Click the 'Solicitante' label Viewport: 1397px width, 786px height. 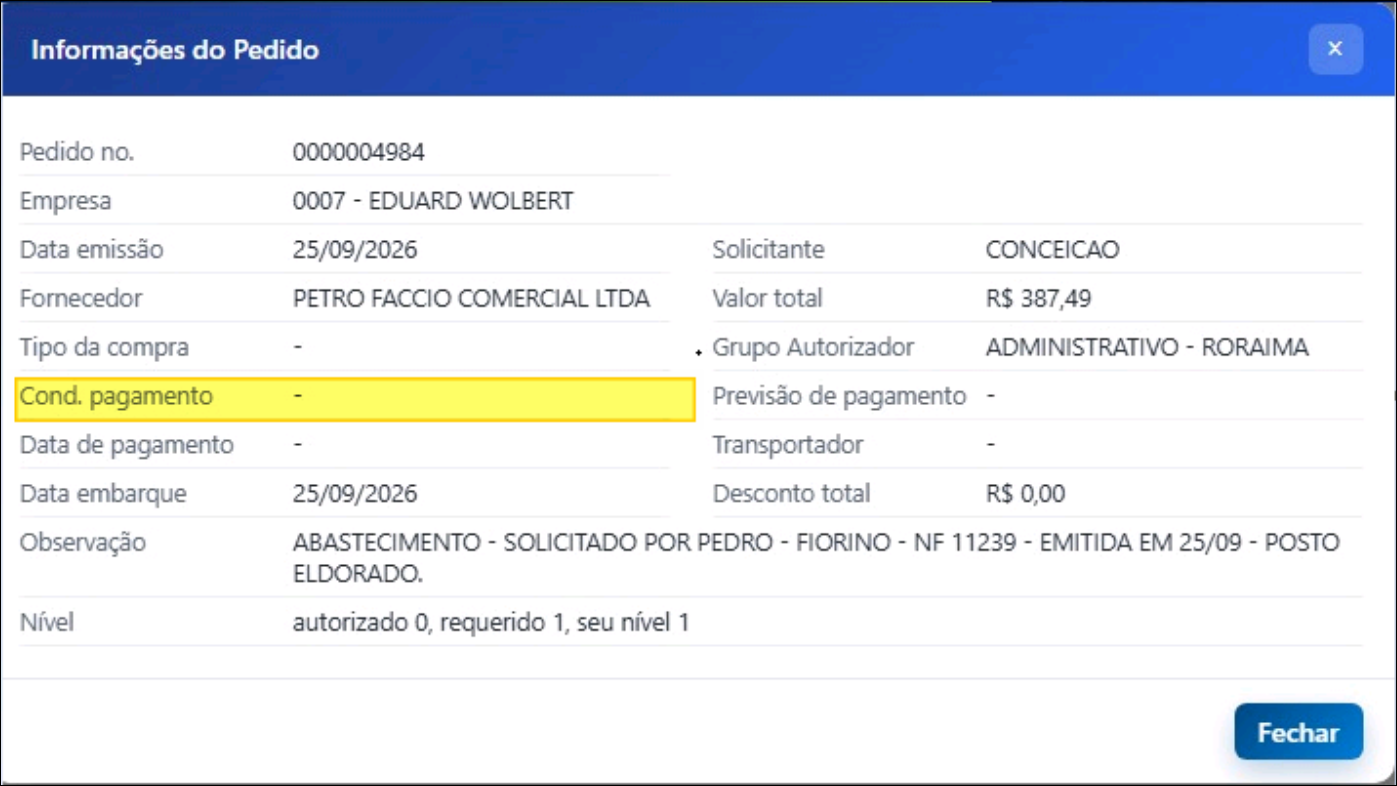coord(768,250)
